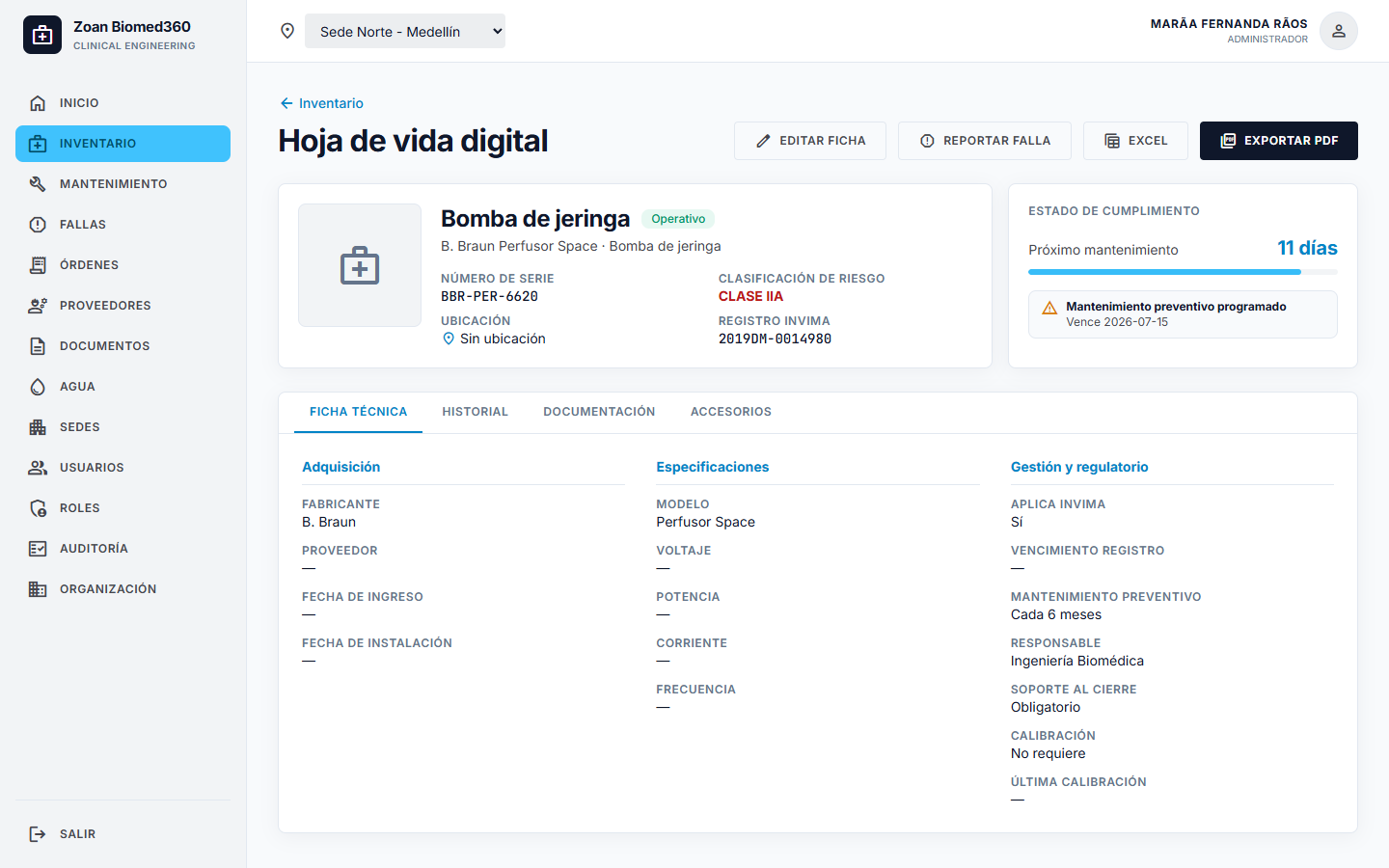The image size is (1389, 868).
Task: Open the Sede Norte - Medellín dropdown
Action: [x=405, y=31]
